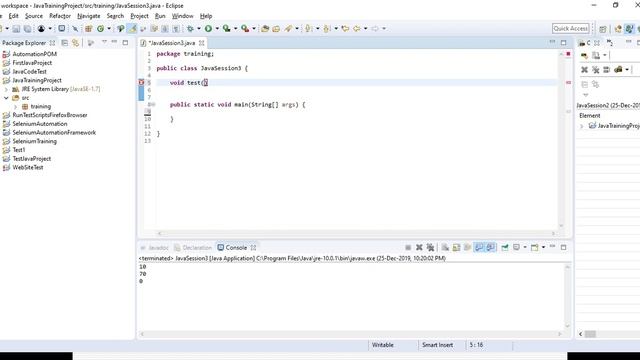640x360 pixels.
Task: Click Remove All Sessions icon in Coverage view
Action: click(x=596, y=70)
